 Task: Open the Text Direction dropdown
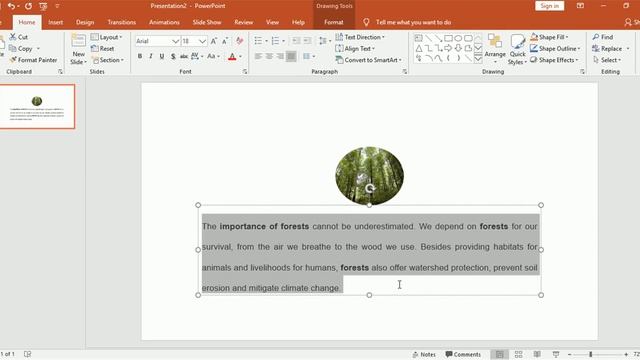(360, 37)
